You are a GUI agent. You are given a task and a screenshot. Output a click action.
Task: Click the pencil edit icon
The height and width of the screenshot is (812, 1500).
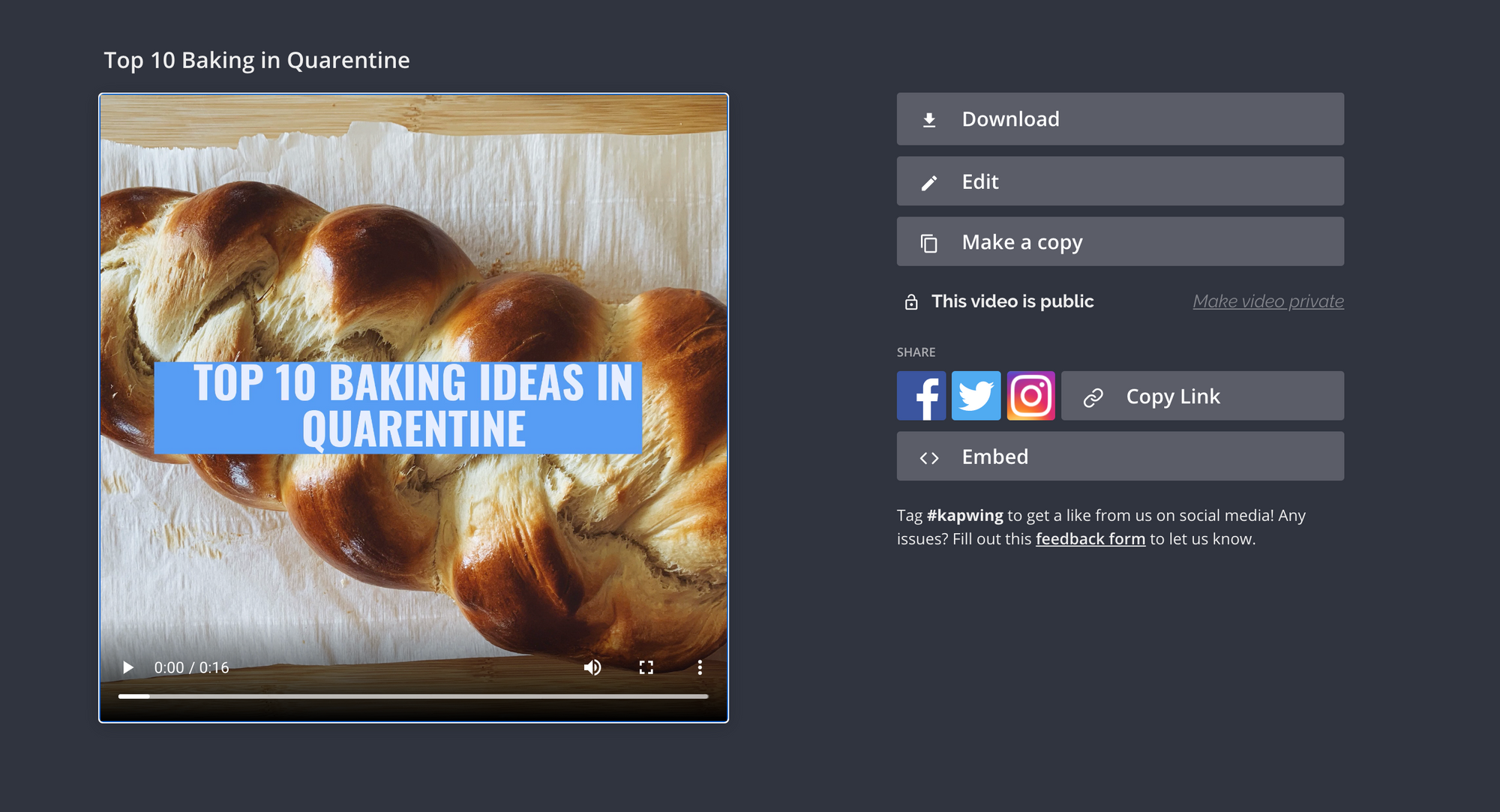[929, 183]
